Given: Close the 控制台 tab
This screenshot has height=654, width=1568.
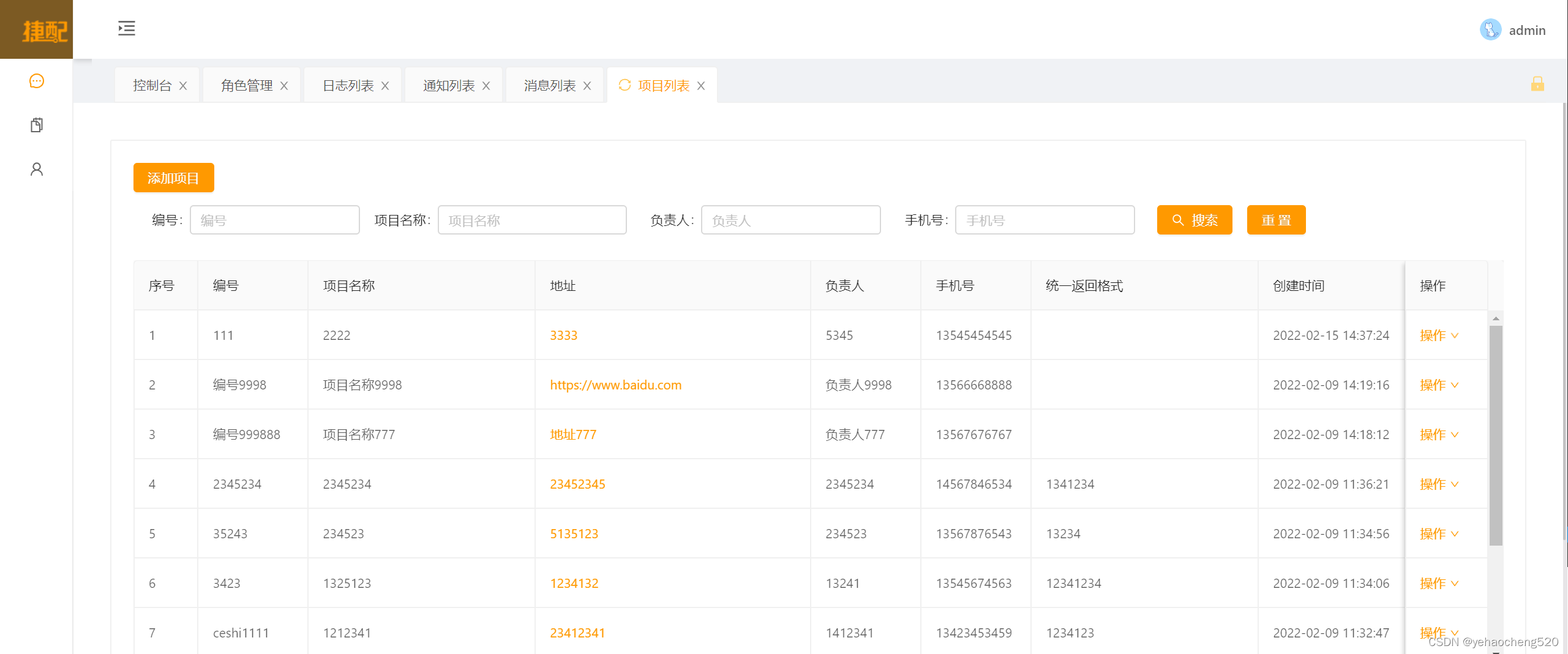Looking at the screenshot, I should tap(183, 86).
